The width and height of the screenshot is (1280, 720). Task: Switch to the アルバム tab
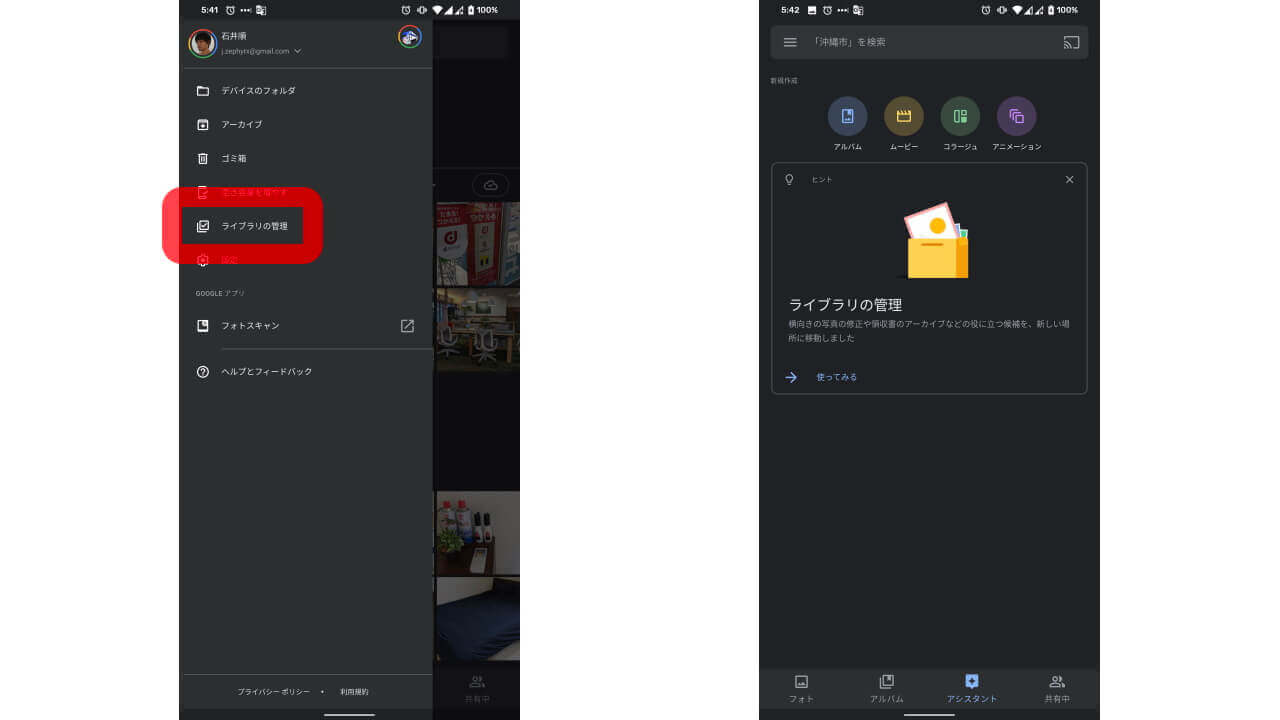886,689
